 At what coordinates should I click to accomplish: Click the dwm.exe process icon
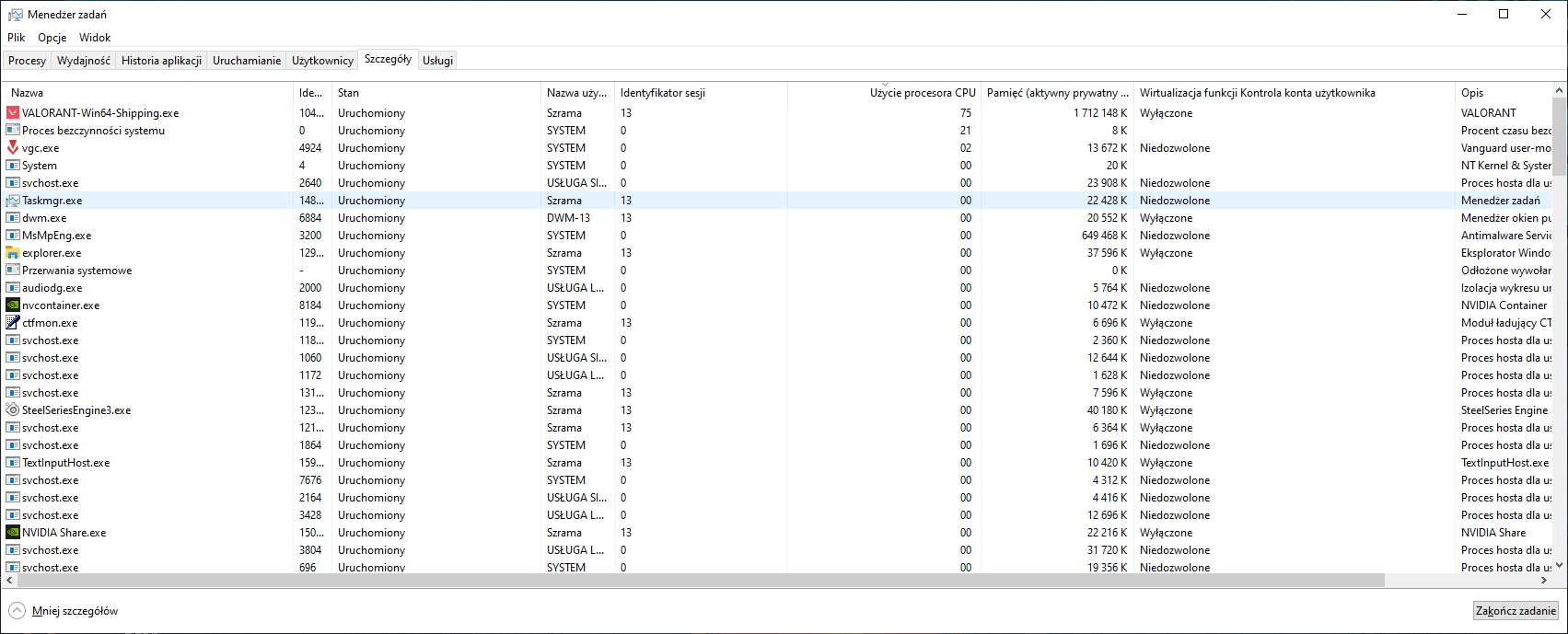coord(13,218)
